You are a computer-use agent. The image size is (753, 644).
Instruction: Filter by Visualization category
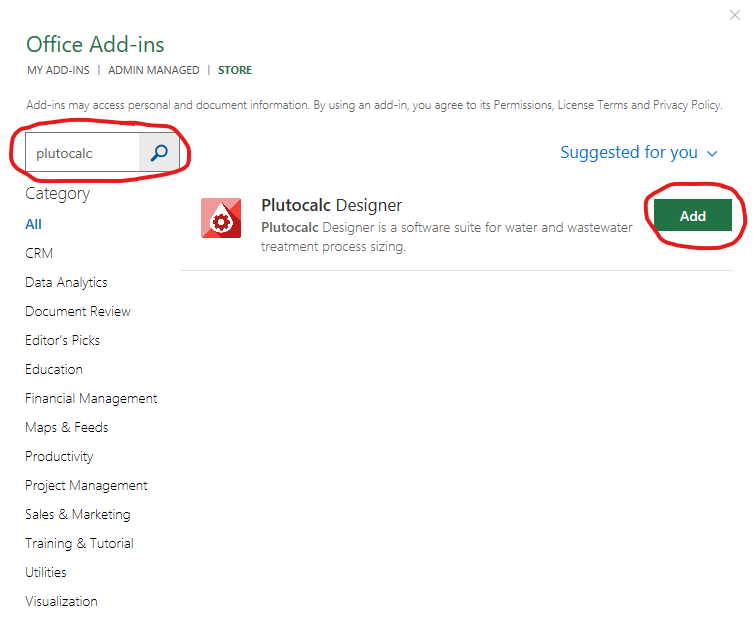tap(61, 601)
